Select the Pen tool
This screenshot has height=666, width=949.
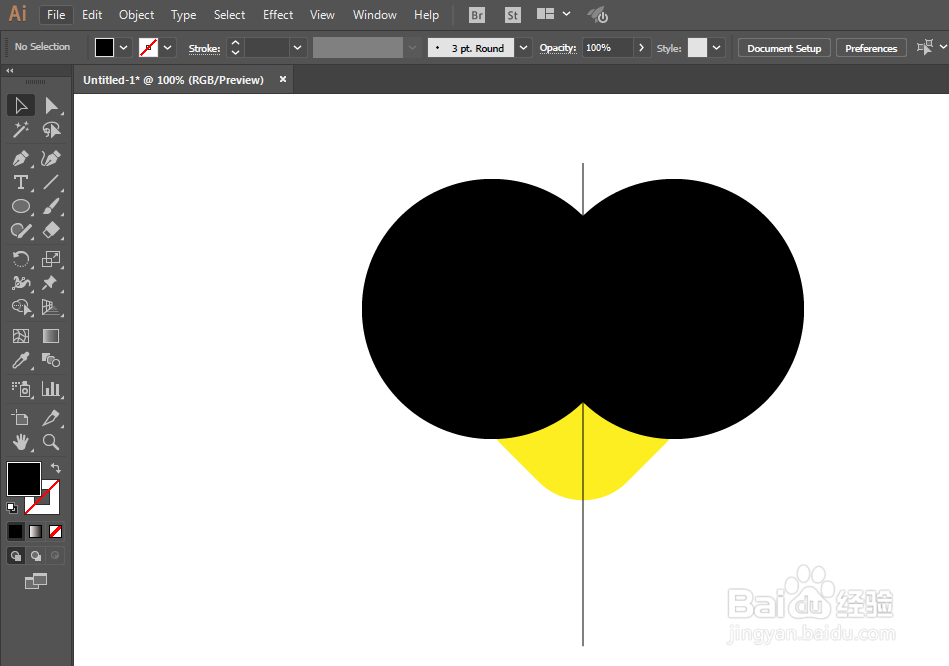pos(21,159)
